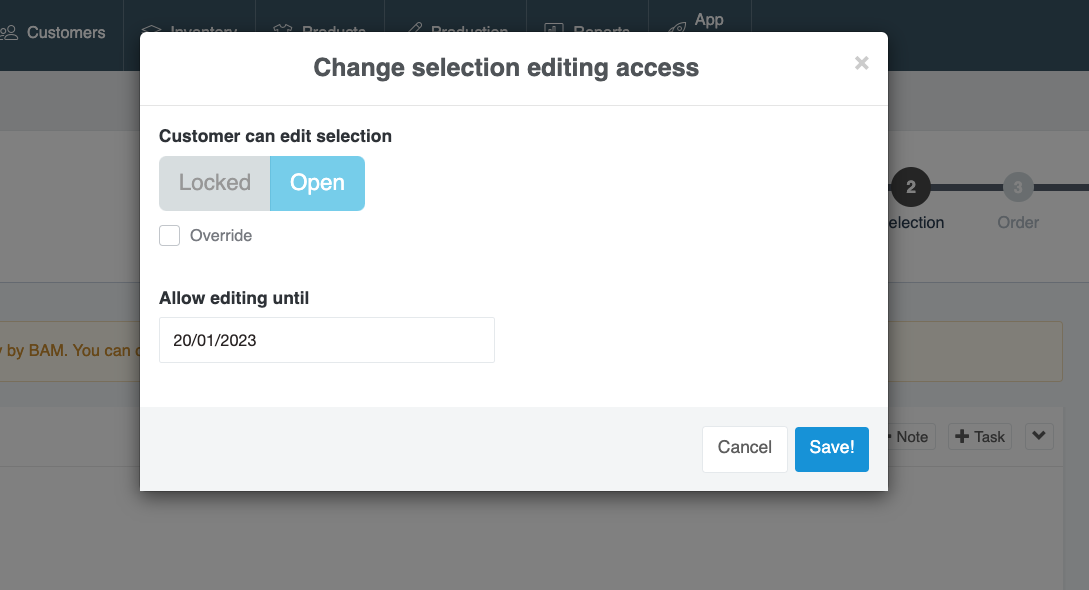Click the blue Save! button
1089x590 pixels.
831,448
